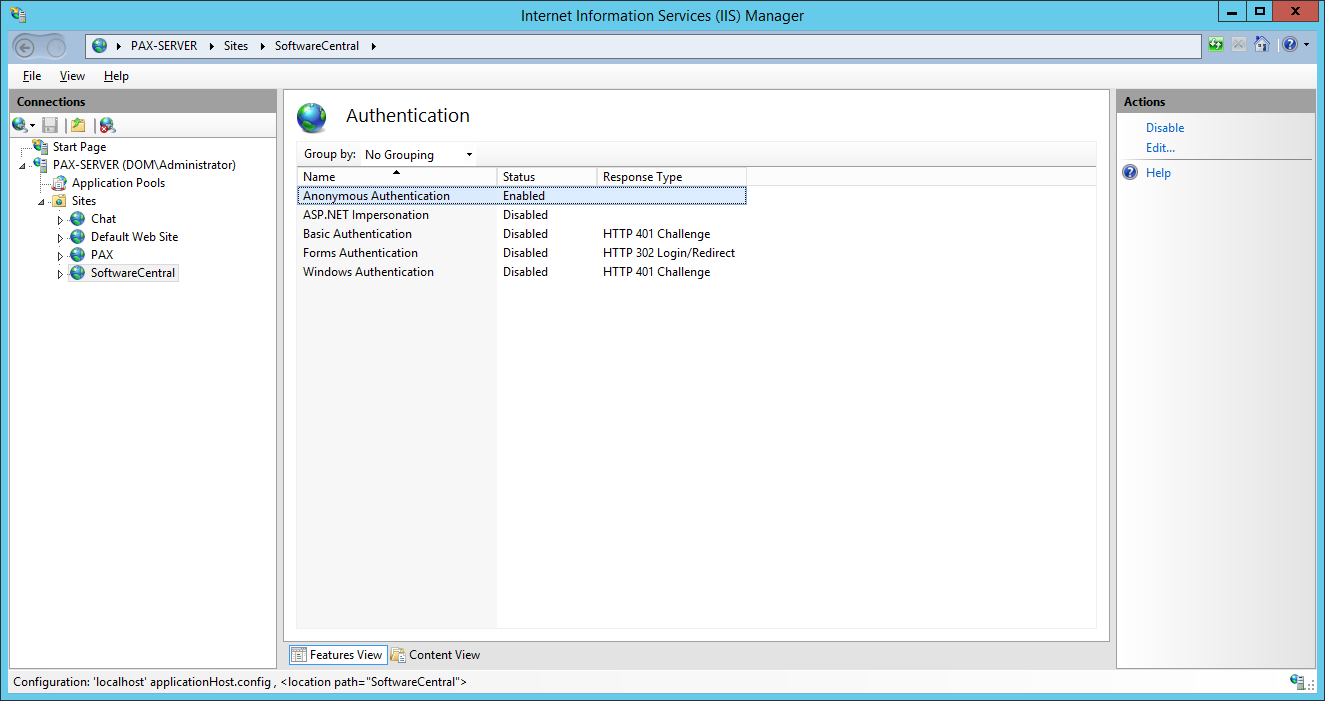The height and width of the screenshot is (701, 1325).
Task: Click the status bar network icon at bottom right
Action: tap(1298, 682)
